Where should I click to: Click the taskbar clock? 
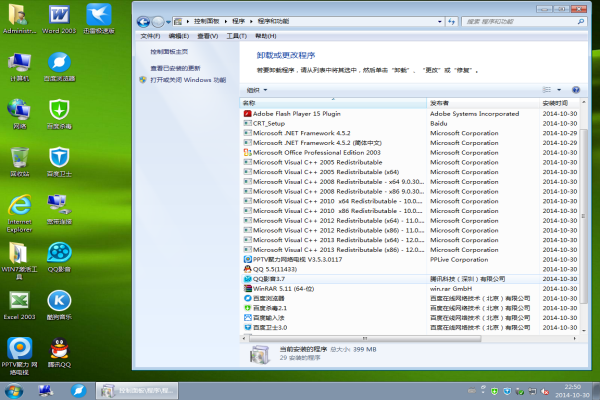[x=572, y=391]
